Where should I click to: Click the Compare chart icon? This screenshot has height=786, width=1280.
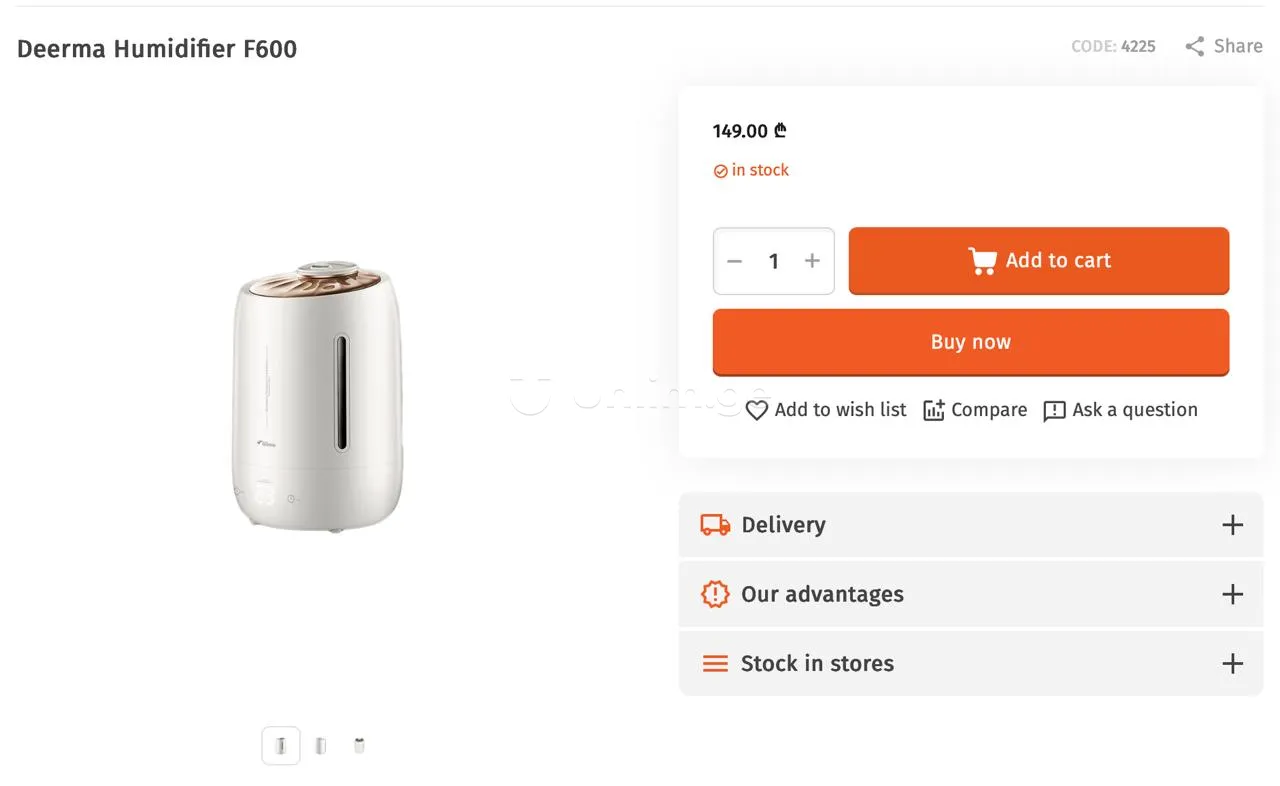click(934, 410)
